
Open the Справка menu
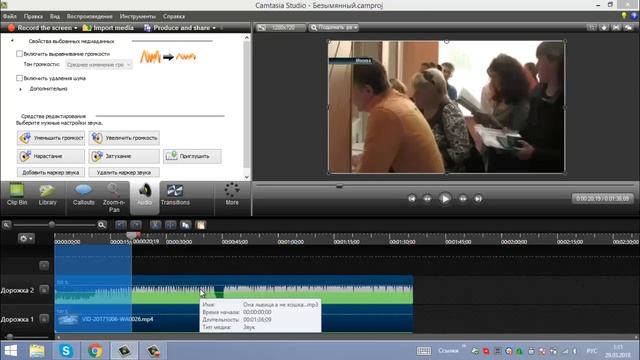[x=174, y=16]
